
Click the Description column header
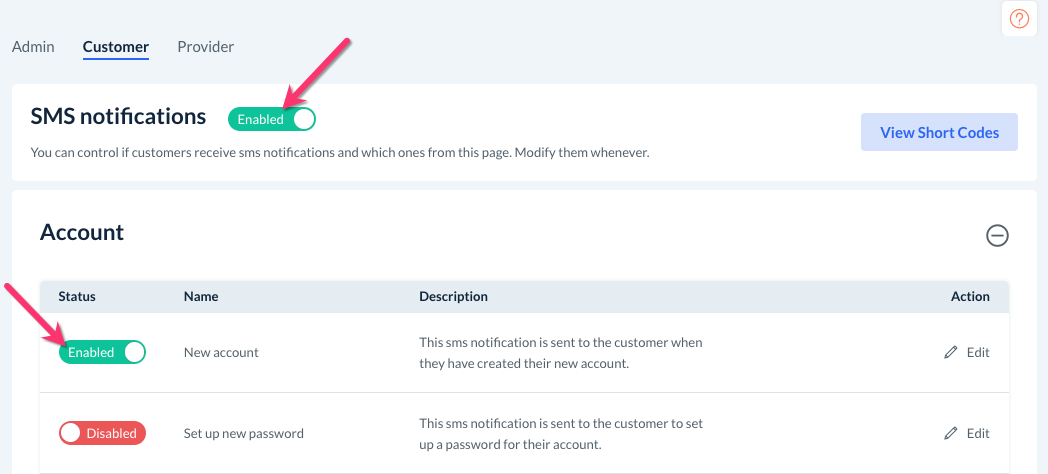click(453, 296)
